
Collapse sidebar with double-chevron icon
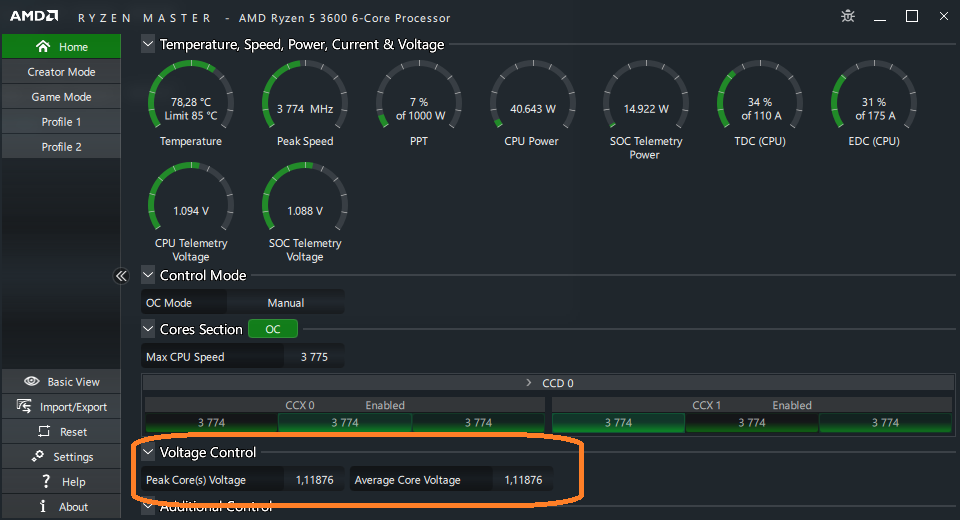[x=121, y=276]
